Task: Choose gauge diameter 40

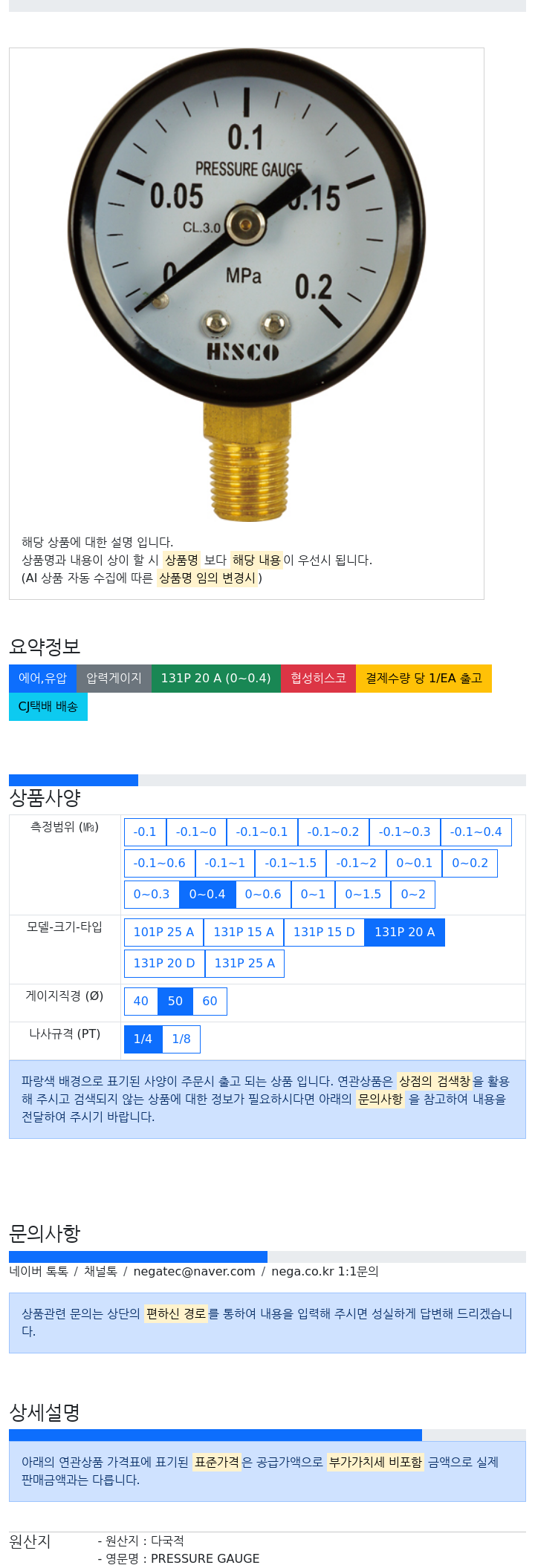Action: 141,1001
